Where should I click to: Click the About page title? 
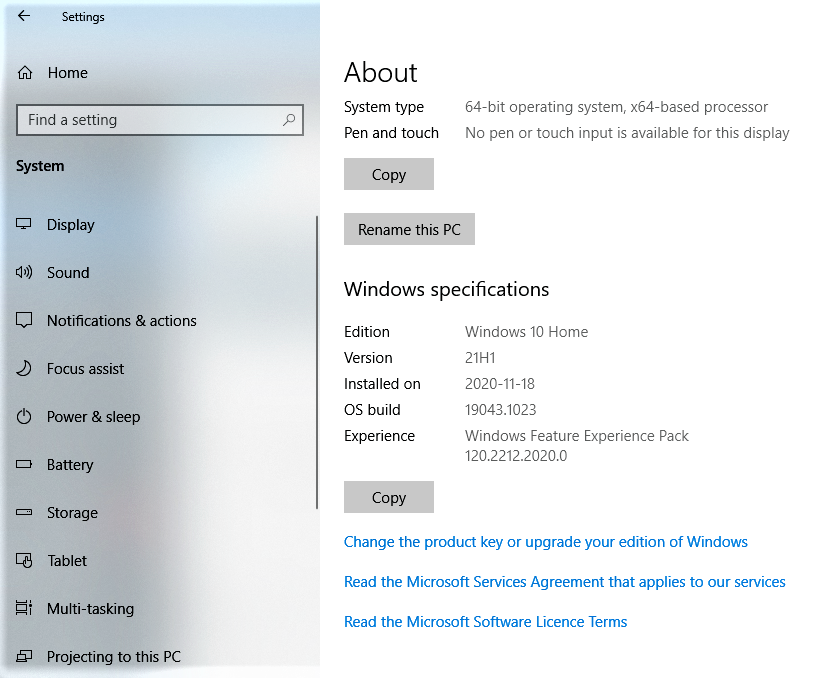381,72
